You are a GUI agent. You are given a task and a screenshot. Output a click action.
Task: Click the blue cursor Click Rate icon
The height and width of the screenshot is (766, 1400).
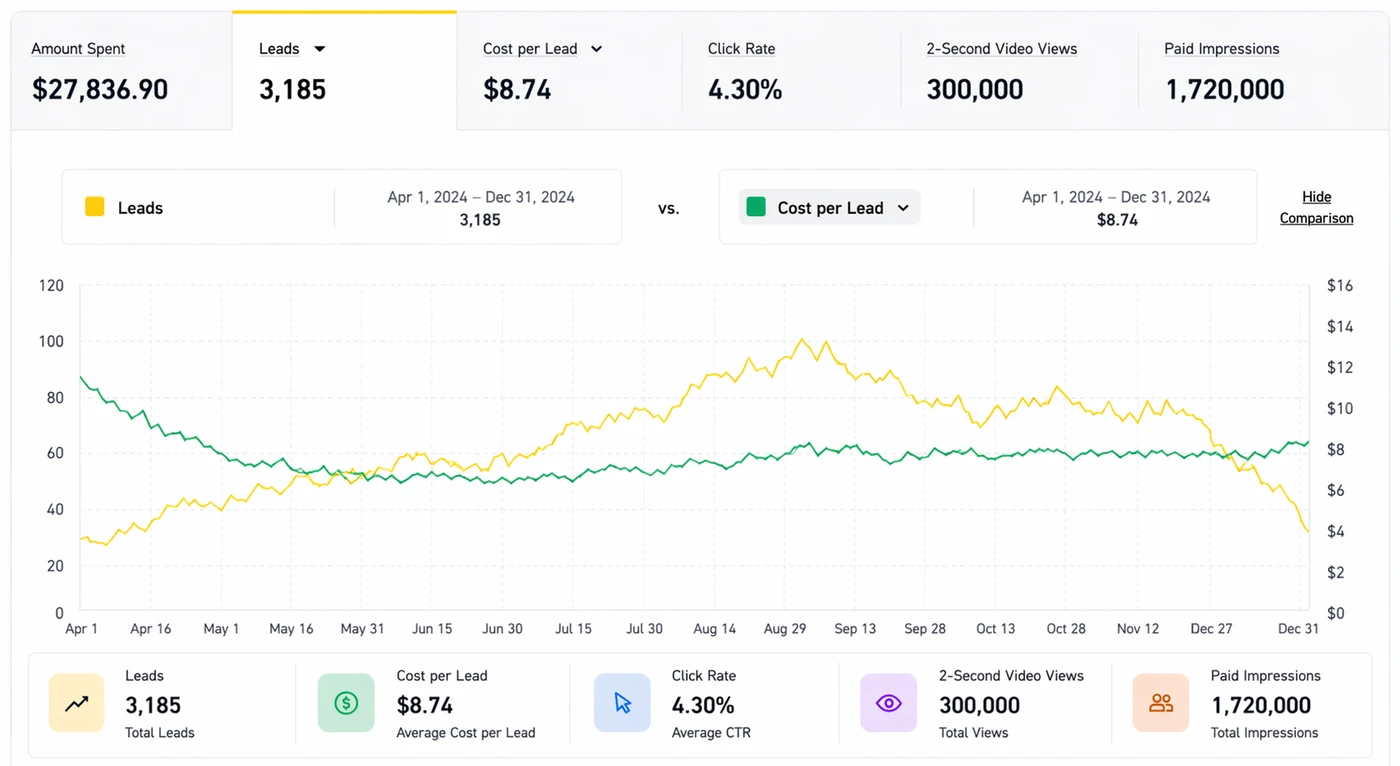point(622,703)
